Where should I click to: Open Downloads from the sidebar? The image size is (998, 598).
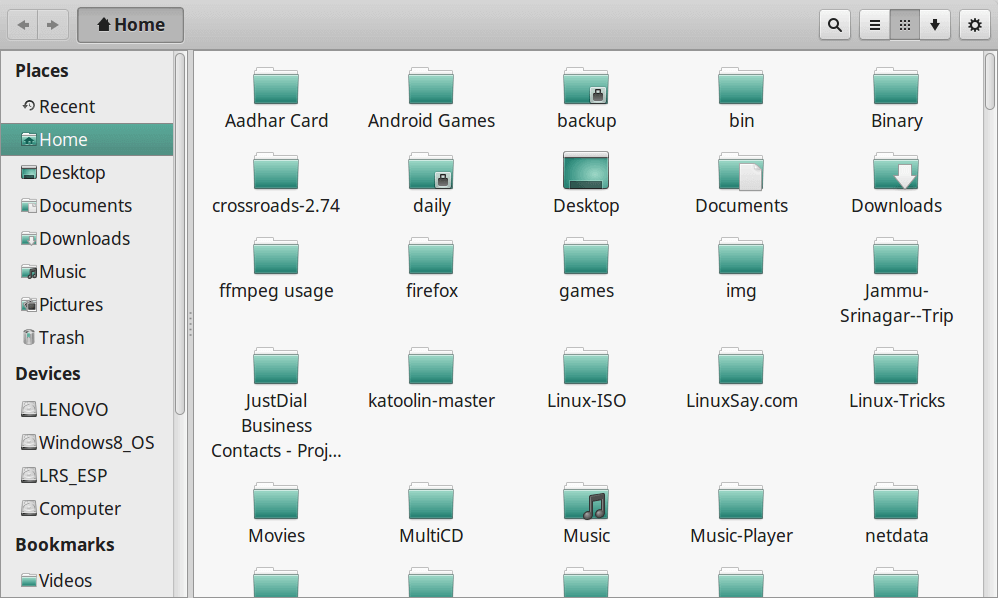(87, 239)
